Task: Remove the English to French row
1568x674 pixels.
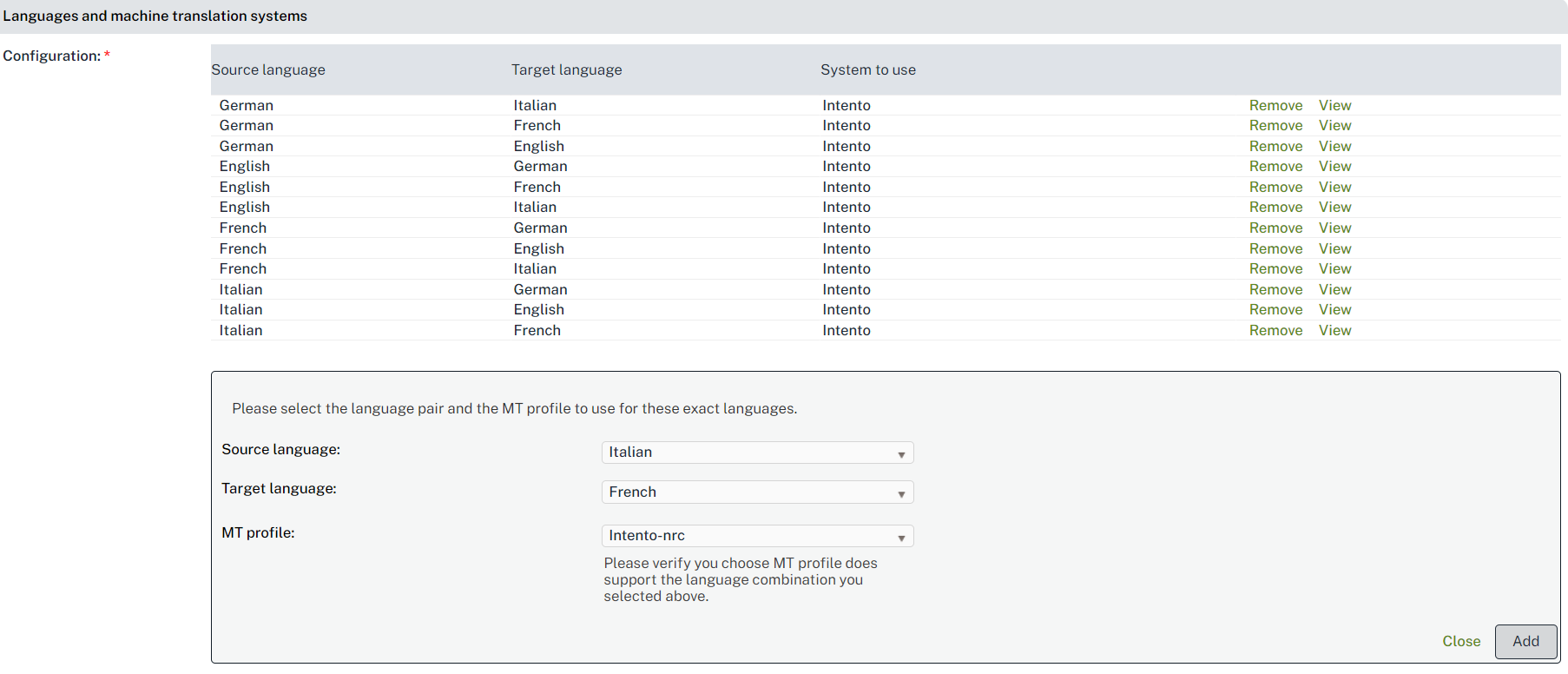Action: 1275,187
